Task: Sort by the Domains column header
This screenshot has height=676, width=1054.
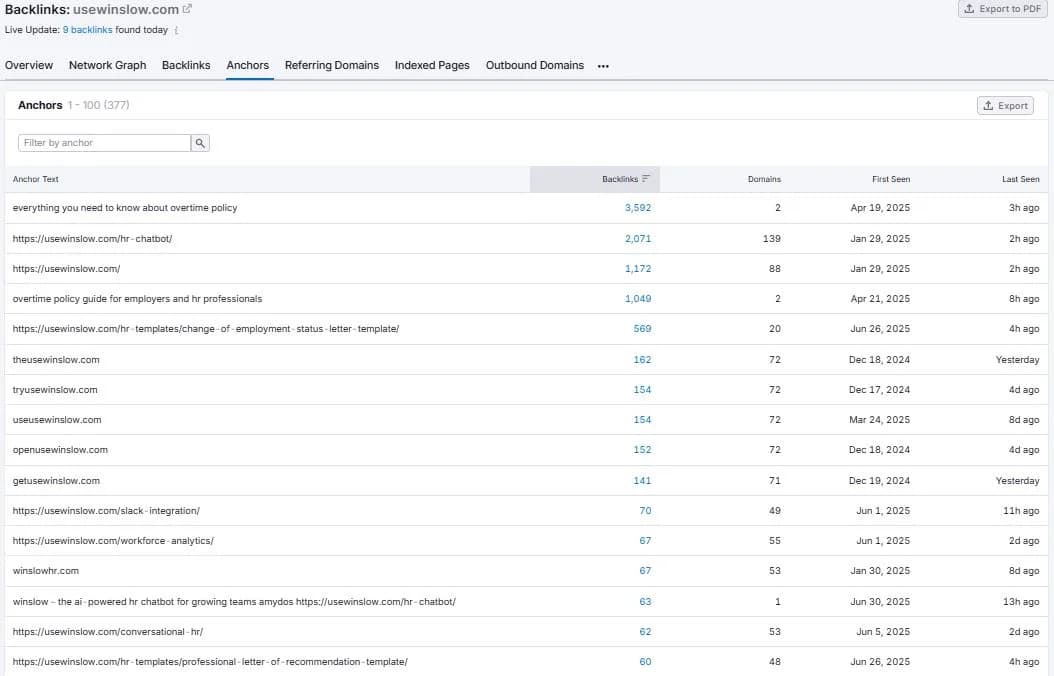Action: 764,179
